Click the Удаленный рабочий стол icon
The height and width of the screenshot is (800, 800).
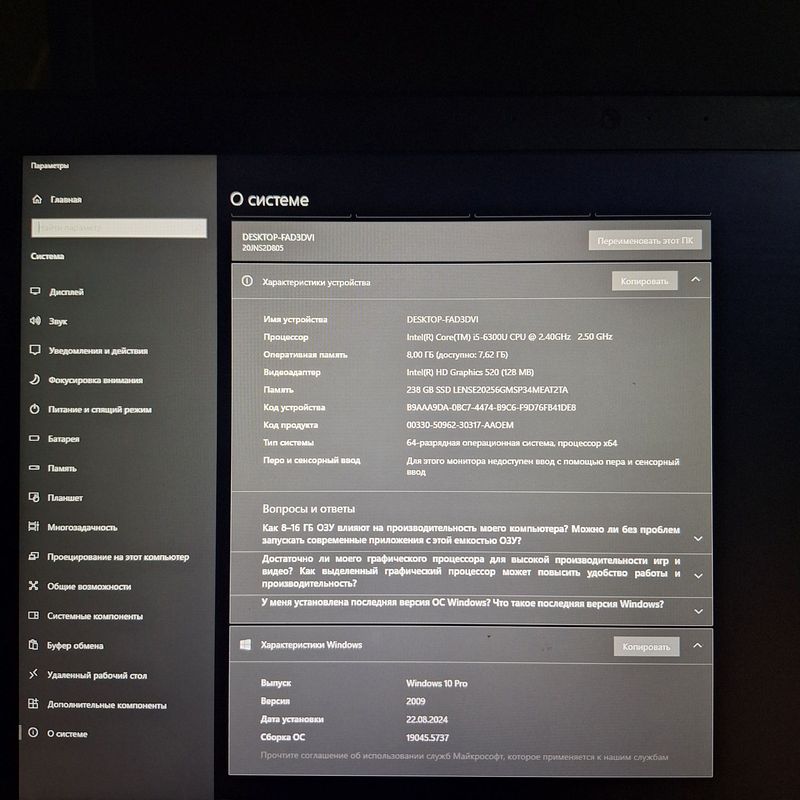point(33,674)
